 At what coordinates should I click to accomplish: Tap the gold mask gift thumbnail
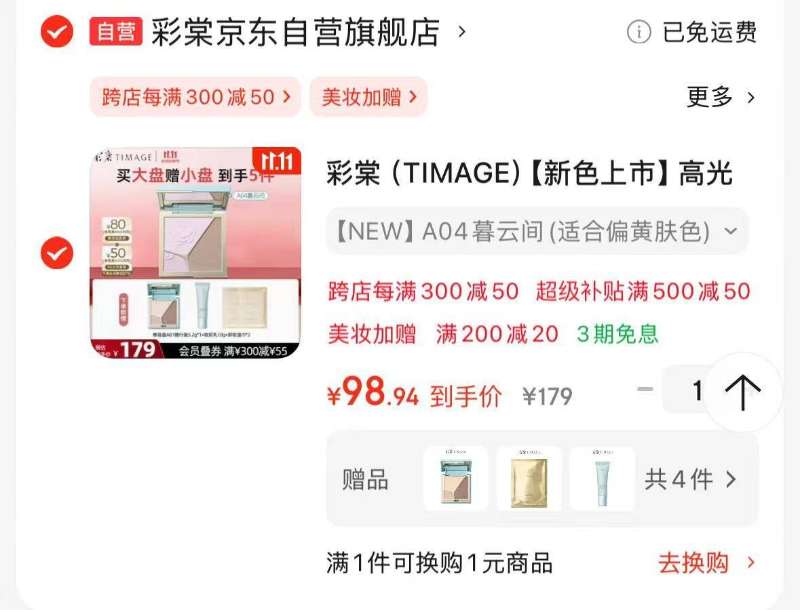(529, 479)
